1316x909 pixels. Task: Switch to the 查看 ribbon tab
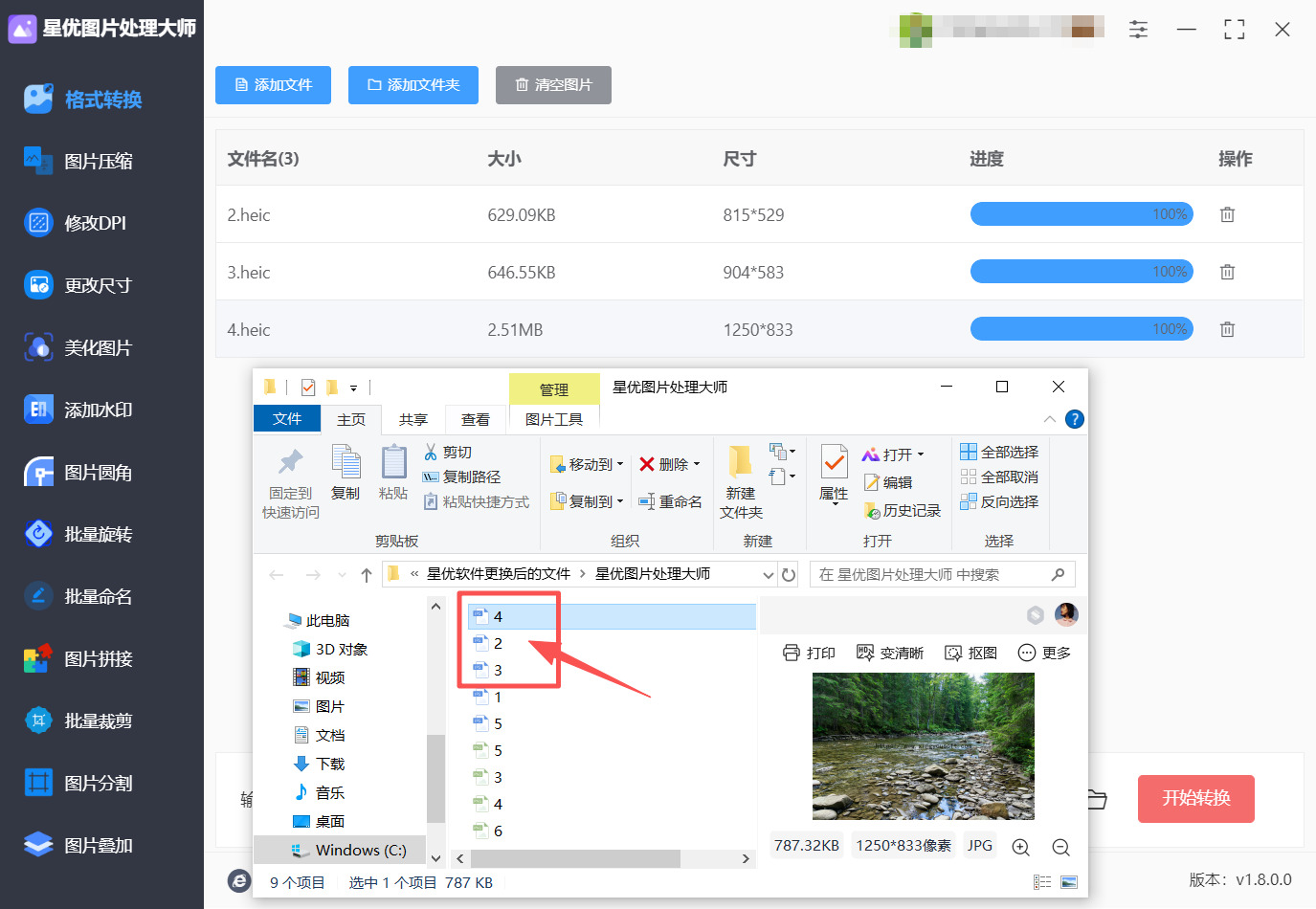point(476,419)
